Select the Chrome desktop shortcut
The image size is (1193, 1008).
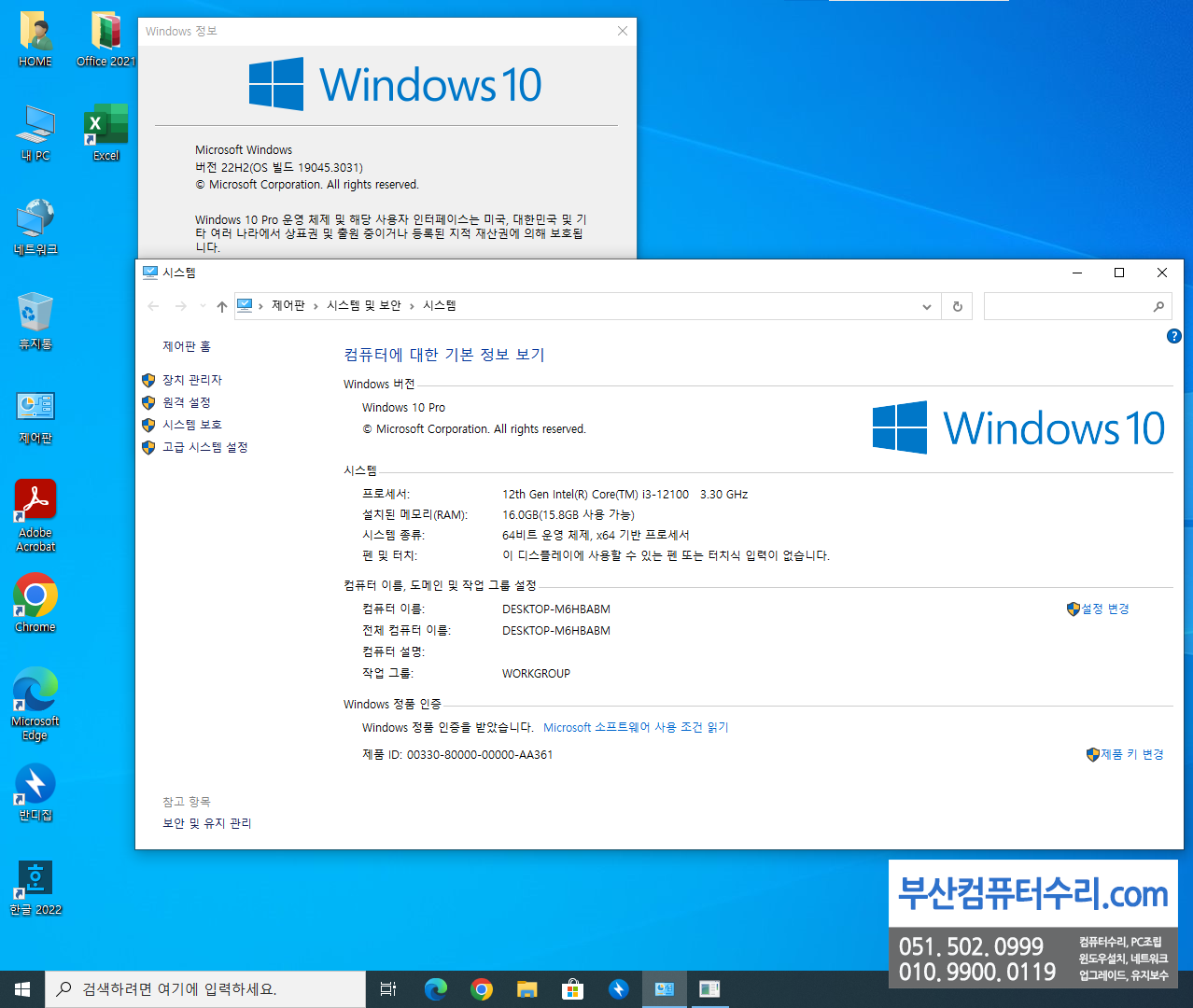[35, 603]
